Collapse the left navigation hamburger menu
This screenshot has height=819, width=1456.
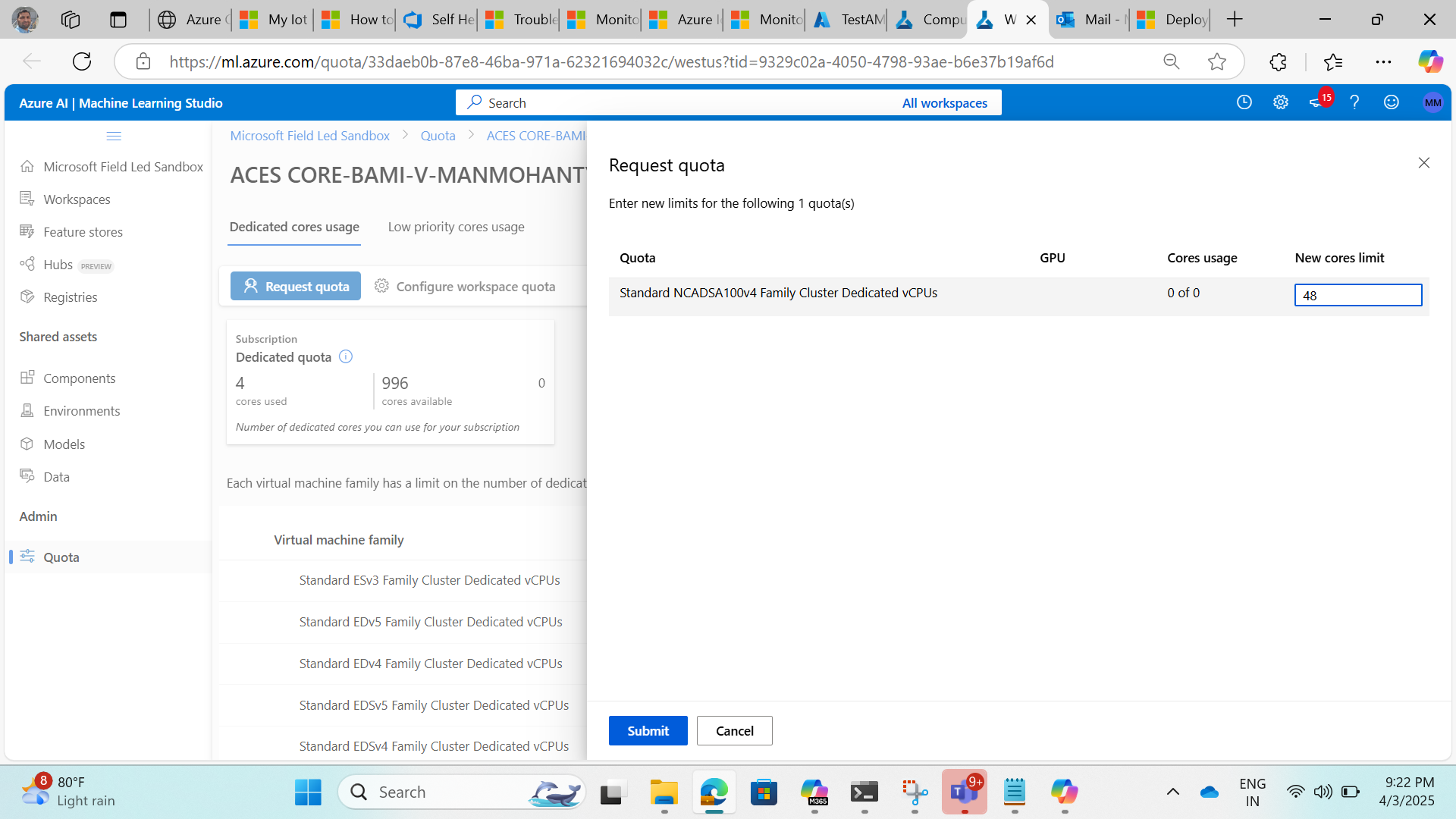[114, 136]
